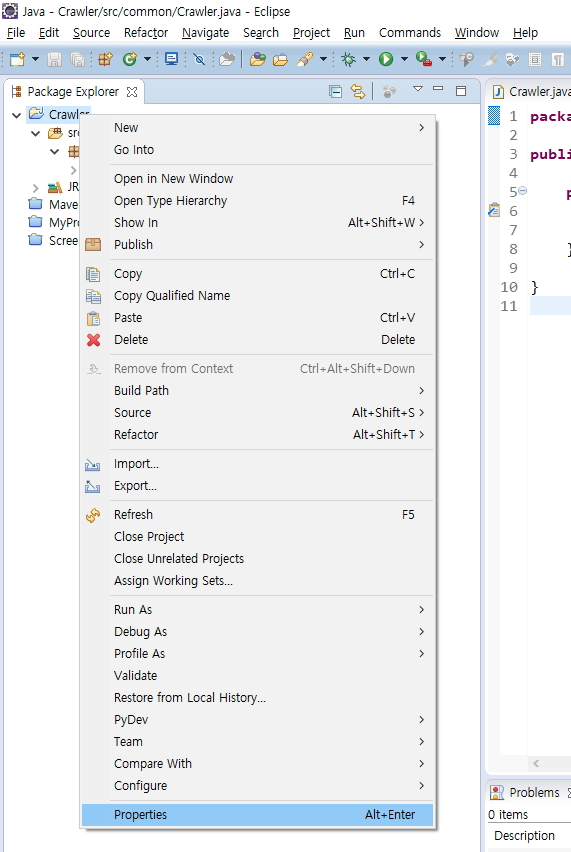Click the monitor-shaped toolbar icon
571x852 pixels.
point(172,59)
